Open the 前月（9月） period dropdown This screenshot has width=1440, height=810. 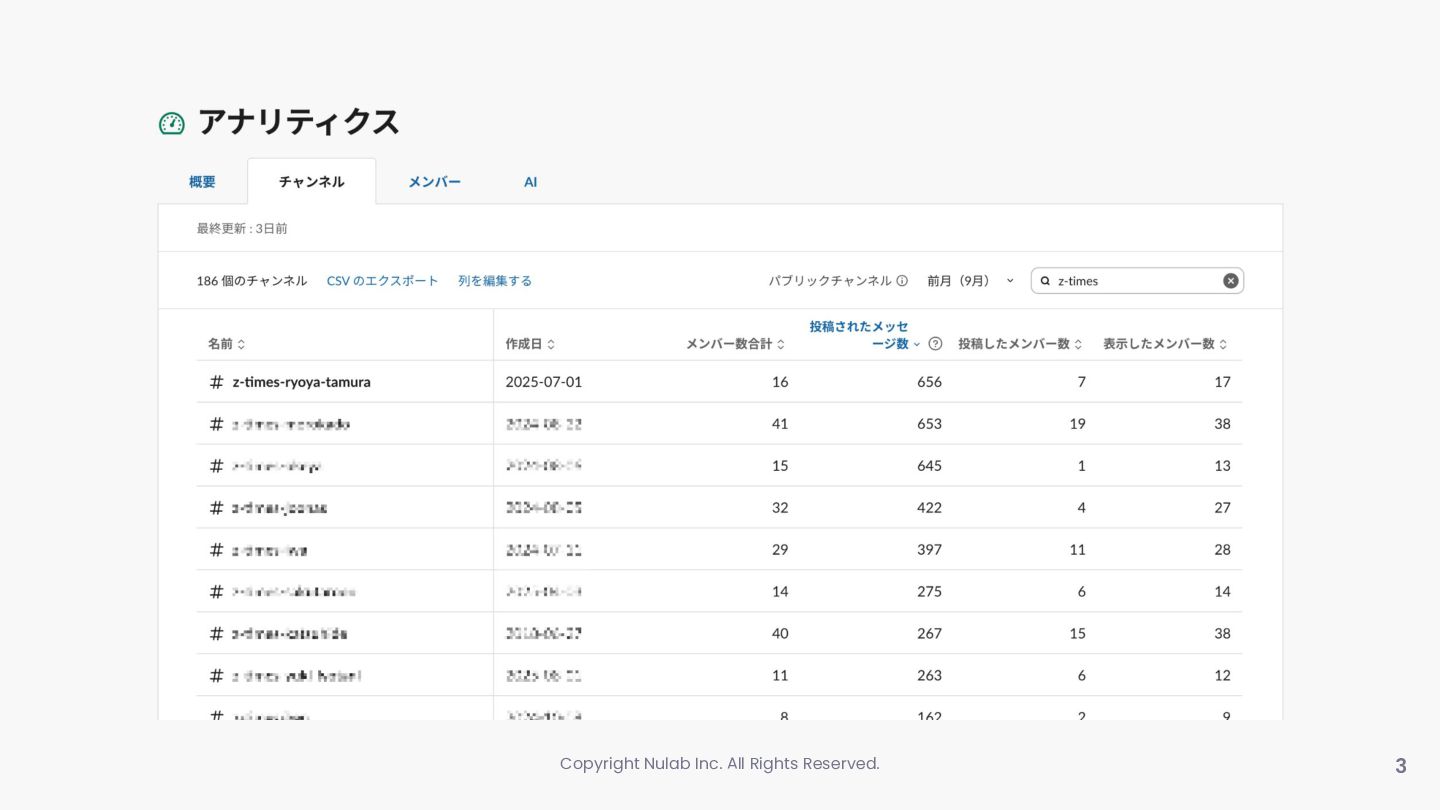pyautogui.click(x=969, y=281)
